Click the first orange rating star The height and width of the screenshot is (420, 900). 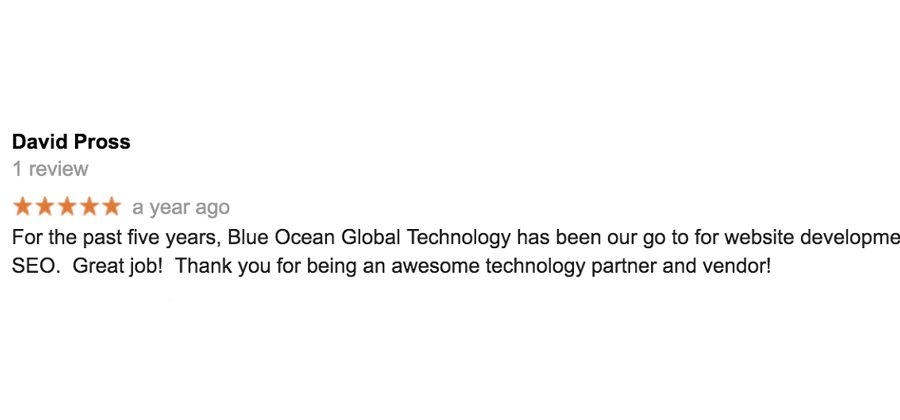(22, 207)
